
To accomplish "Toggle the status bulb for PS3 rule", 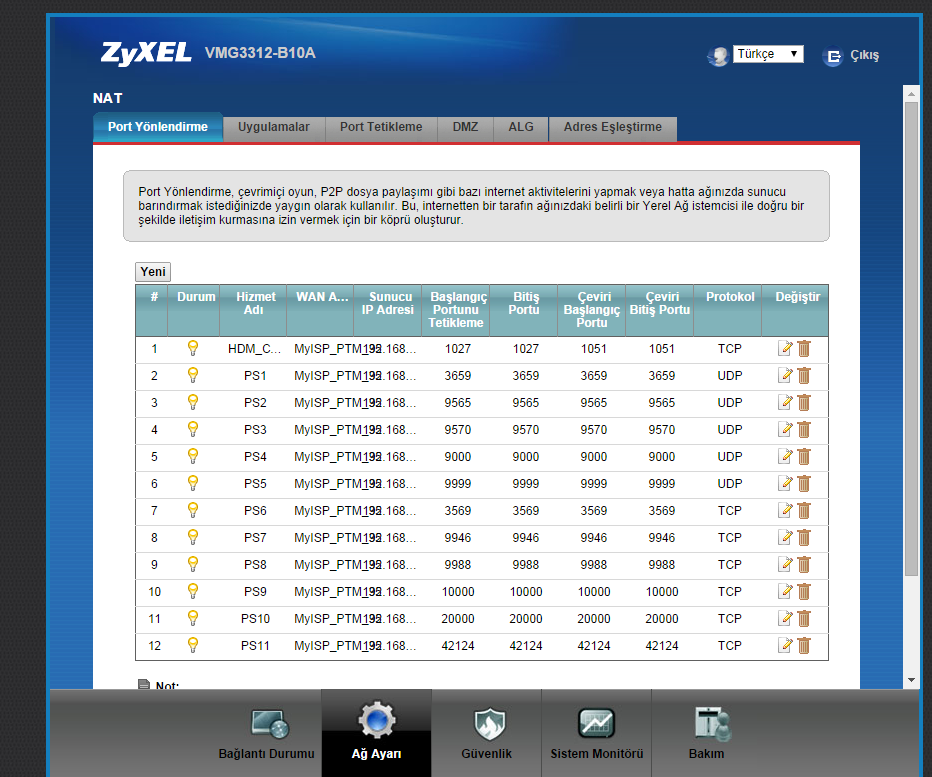I will coord(193,430).
